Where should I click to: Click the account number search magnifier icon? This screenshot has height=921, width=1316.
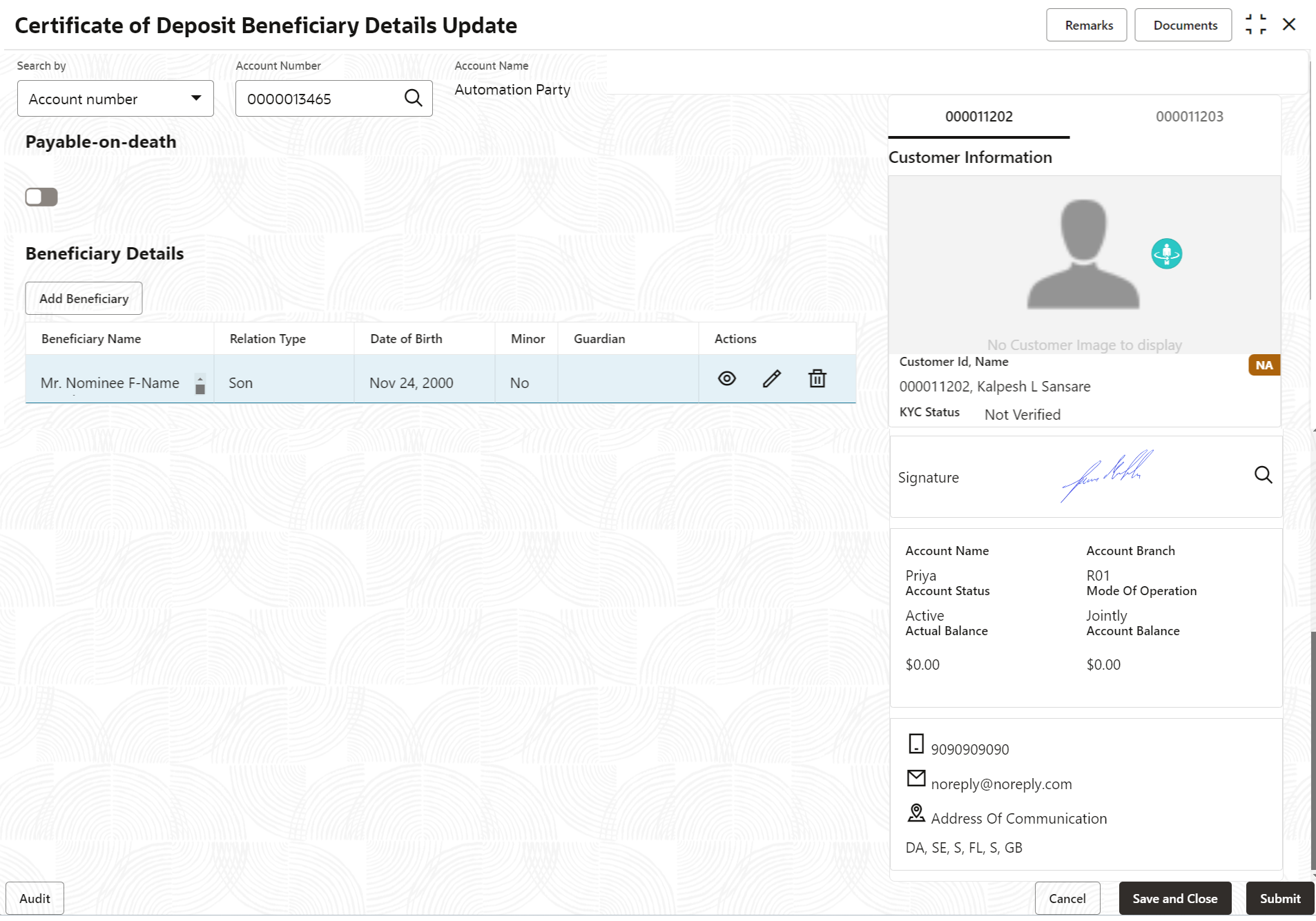click(413, 98)
